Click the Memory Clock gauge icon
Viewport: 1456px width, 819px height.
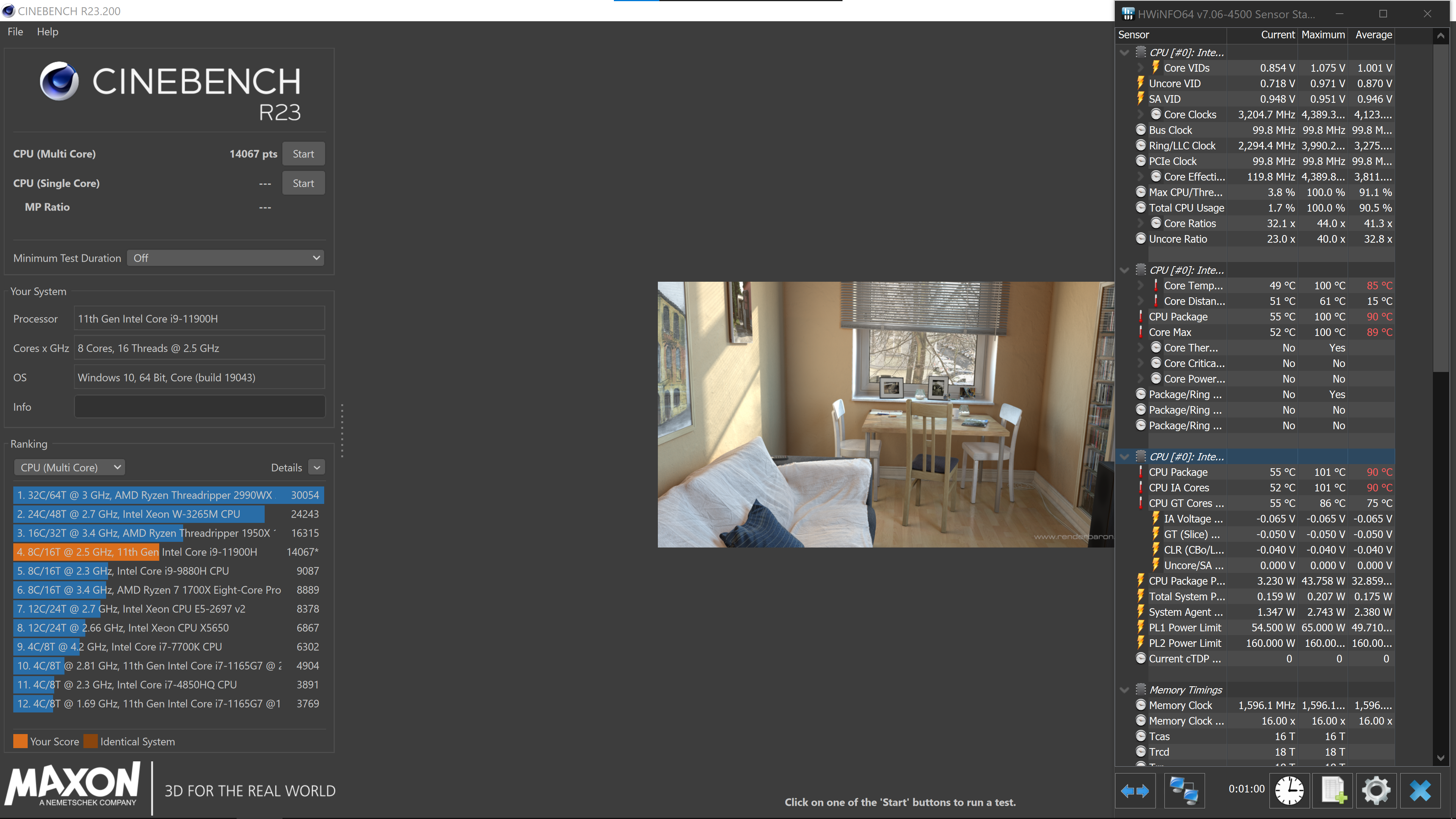(1141, 705)
